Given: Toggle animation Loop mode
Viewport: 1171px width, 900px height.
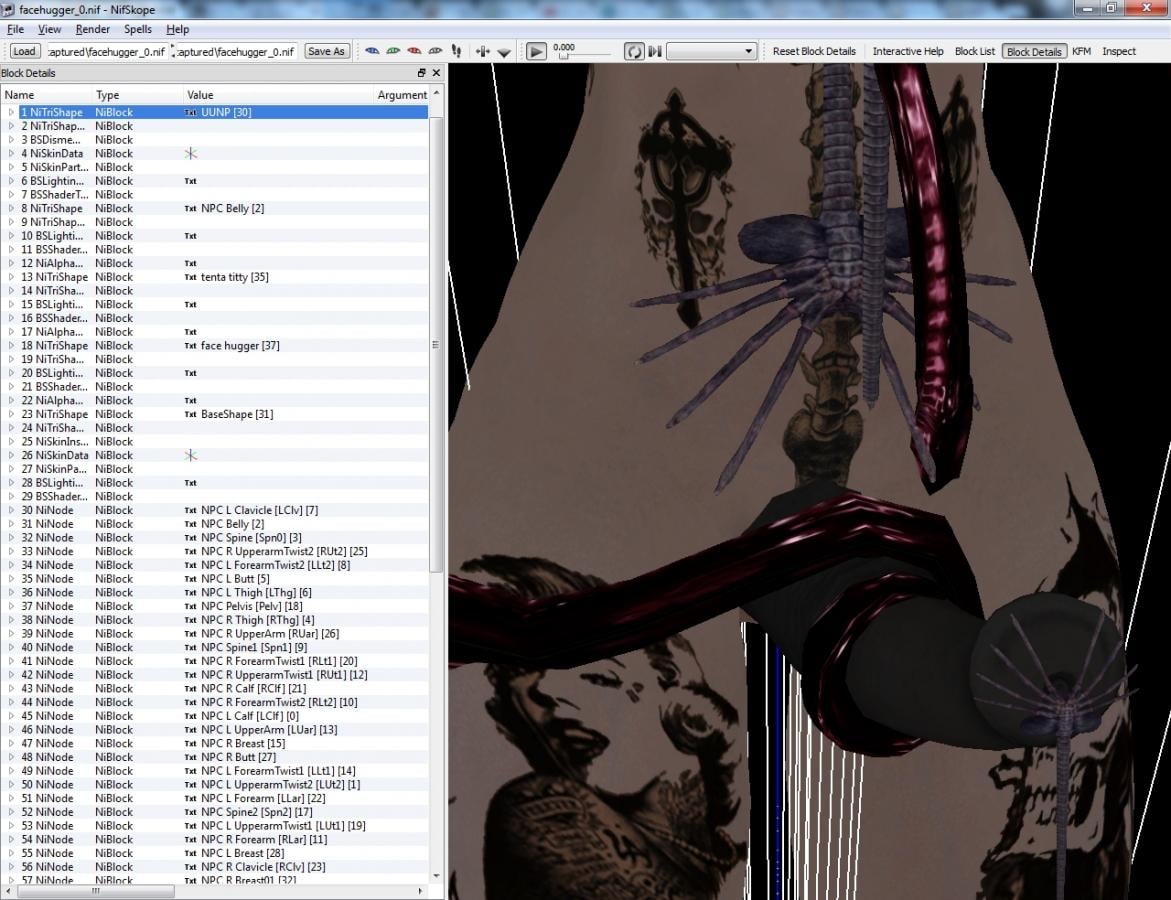Looking at the screenshot, I should pos(634,51).
